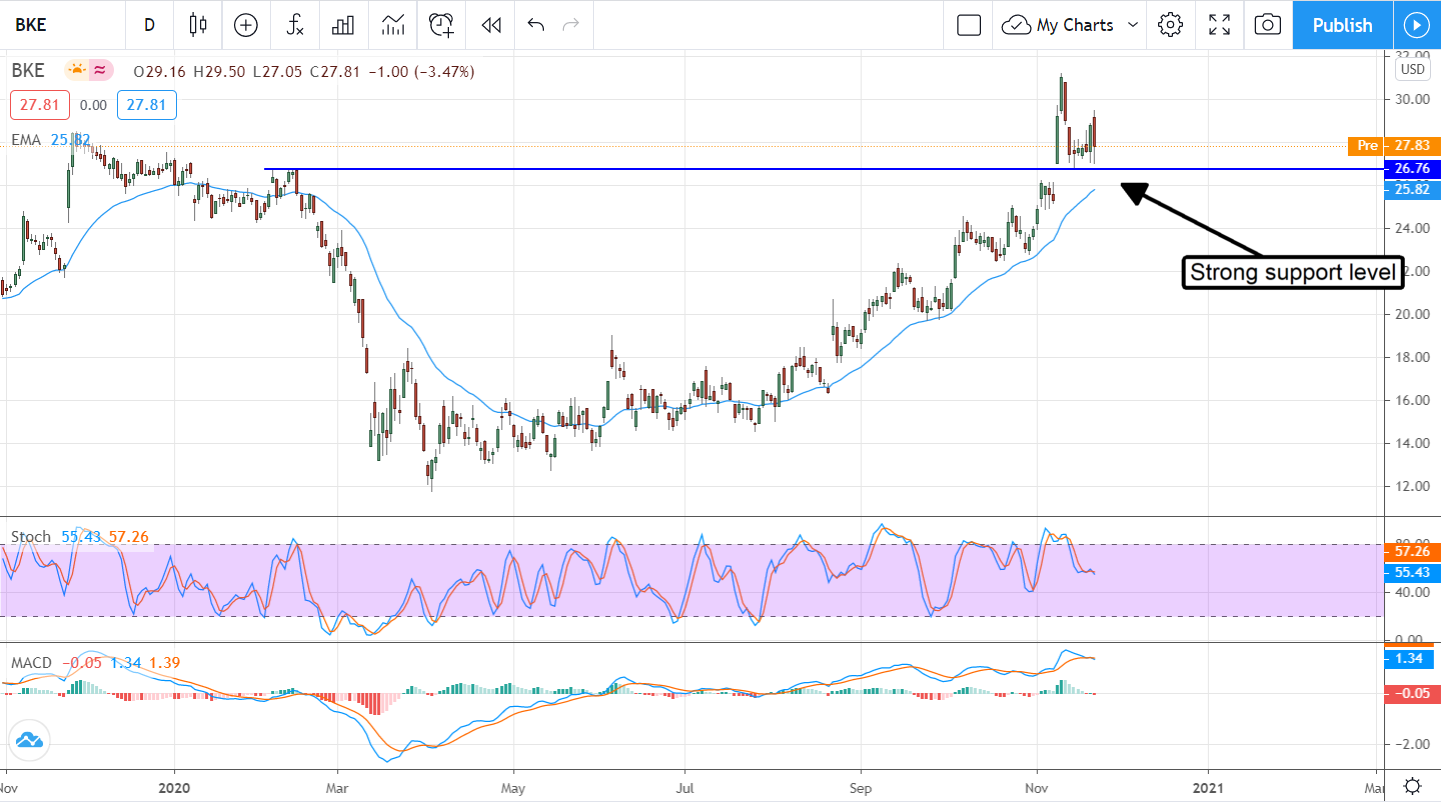This screenshot has width=1441, height=802.
Task: Toggle the sun market session icon next to BKE
Action: [76, 71]
